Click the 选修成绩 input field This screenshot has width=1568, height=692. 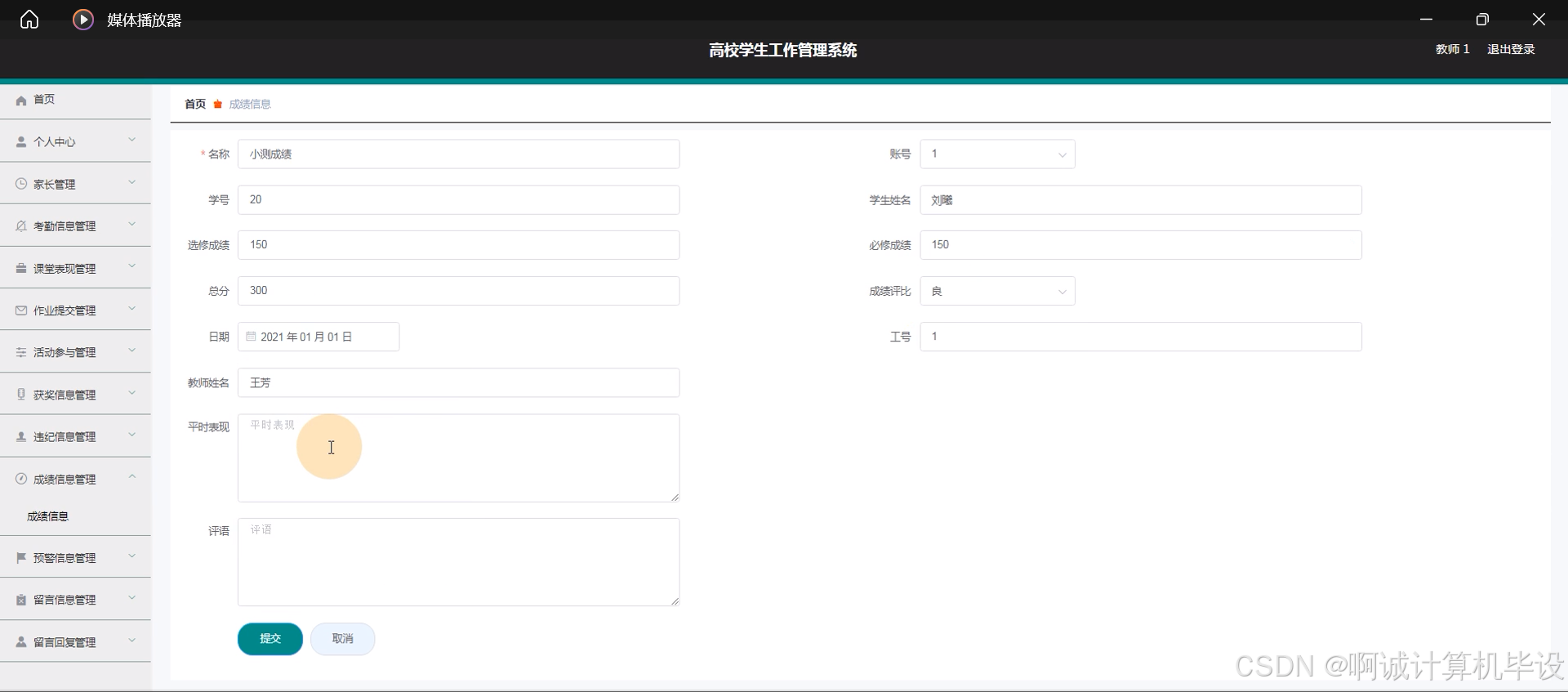[x=458, y=245]
